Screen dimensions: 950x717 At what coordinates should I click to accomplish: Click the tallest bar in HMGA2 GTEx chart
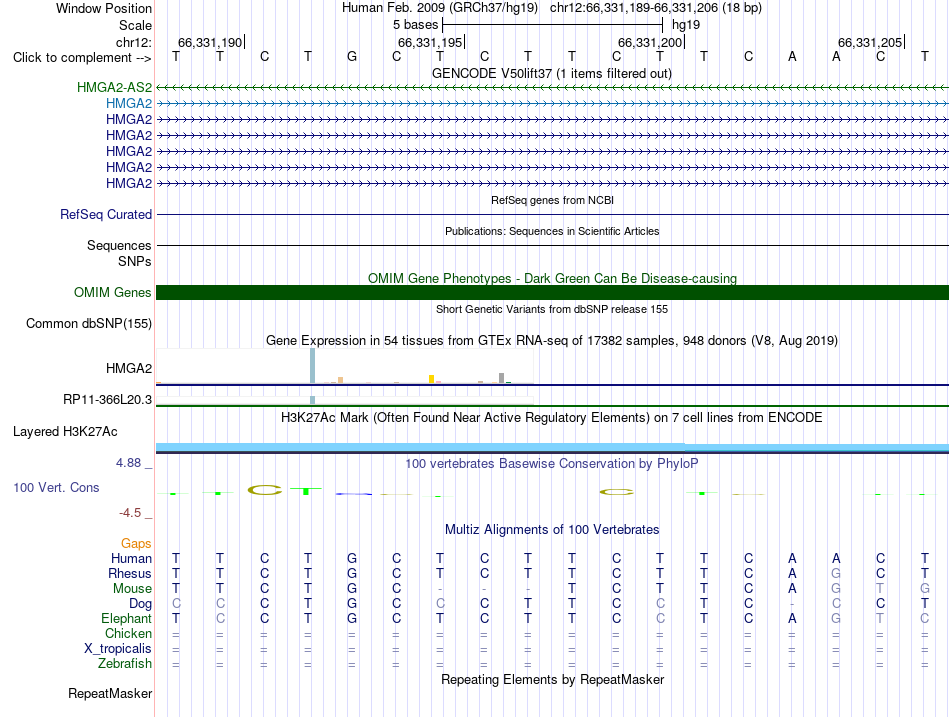pyautogui.click(x=313, y=365)
